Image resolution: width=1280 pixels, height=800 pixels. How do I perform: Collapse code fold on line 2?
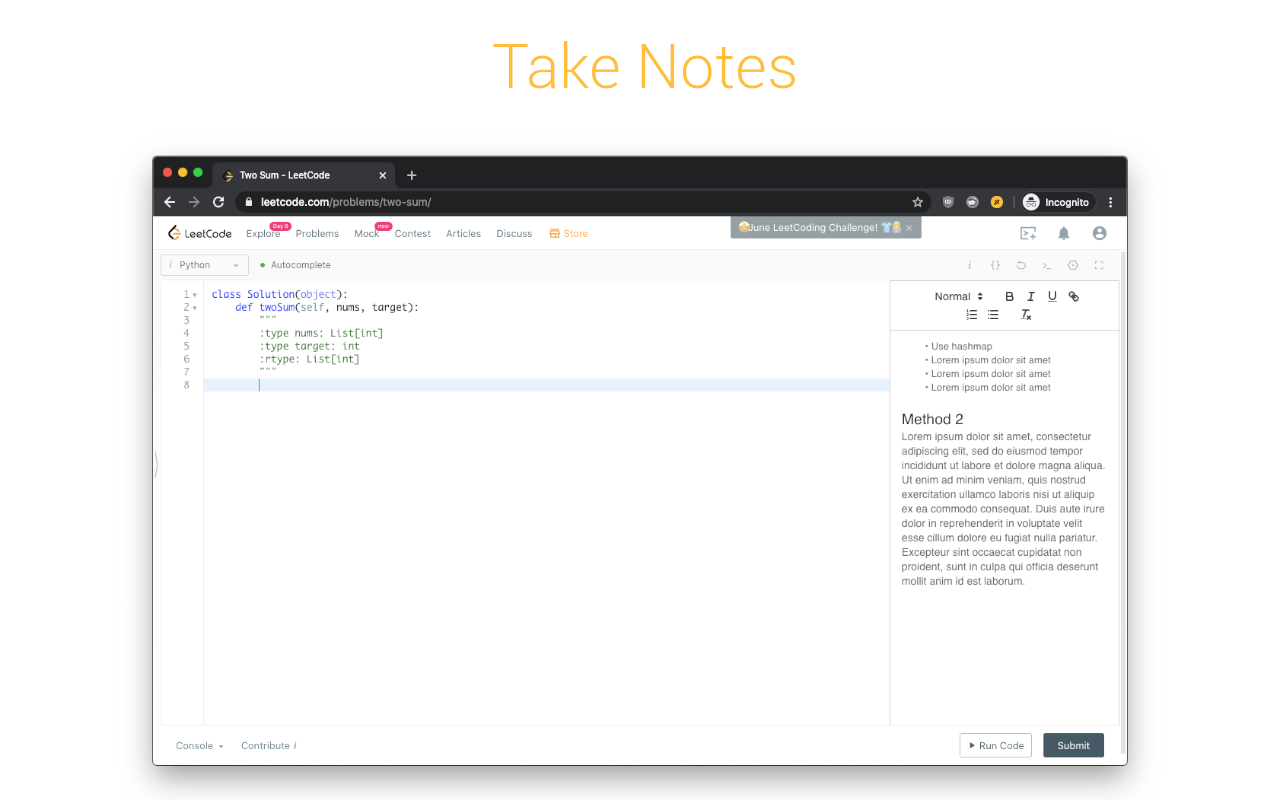point(195,308)
